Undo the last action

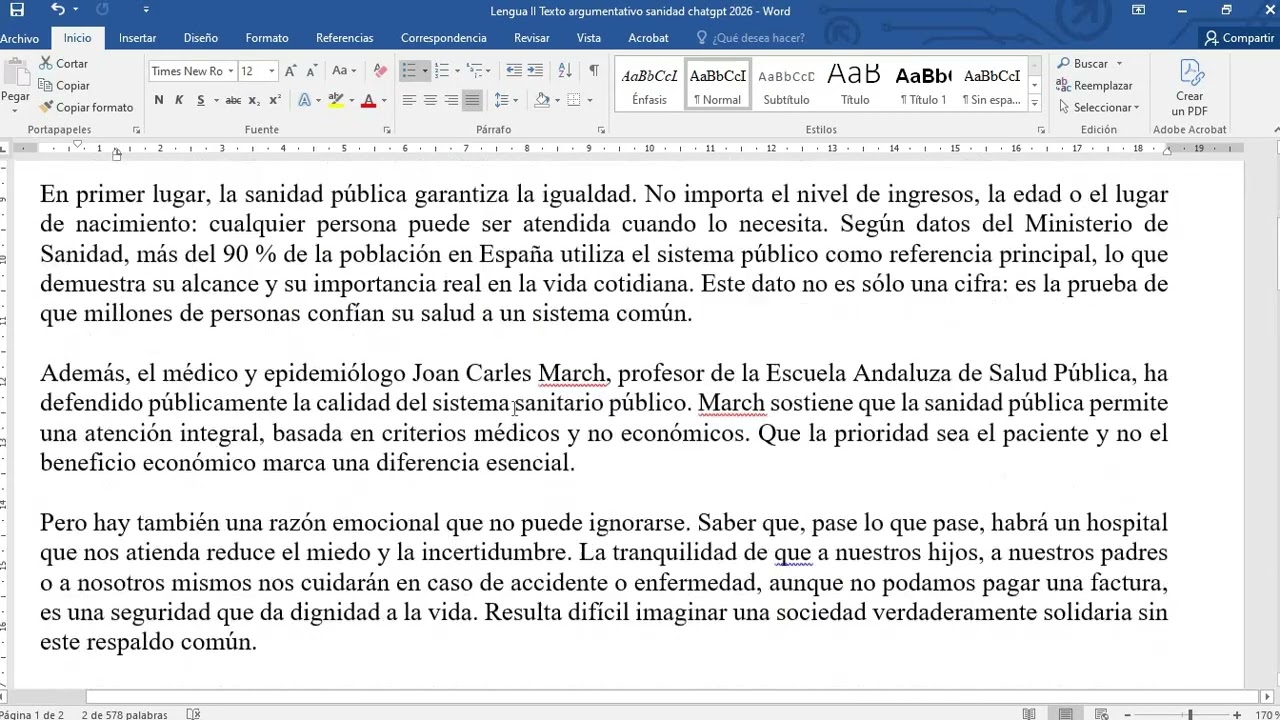(x=58, y=10)
